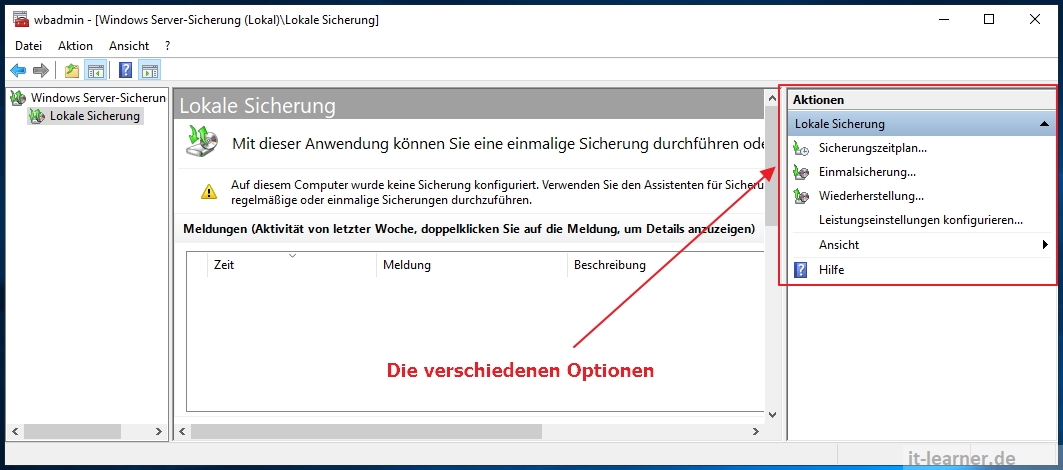Click the Aktionen pane title

click(819, 100)
